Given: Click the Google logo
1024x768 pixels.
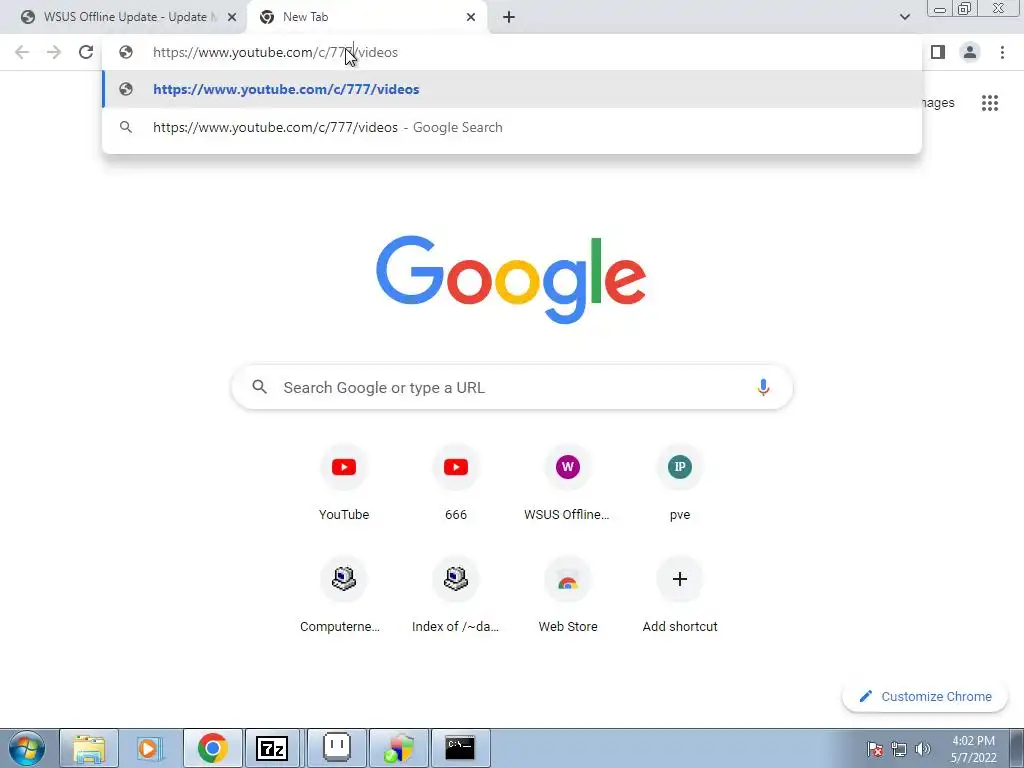Looking at the screenshot, I should (x=511, y=279).
